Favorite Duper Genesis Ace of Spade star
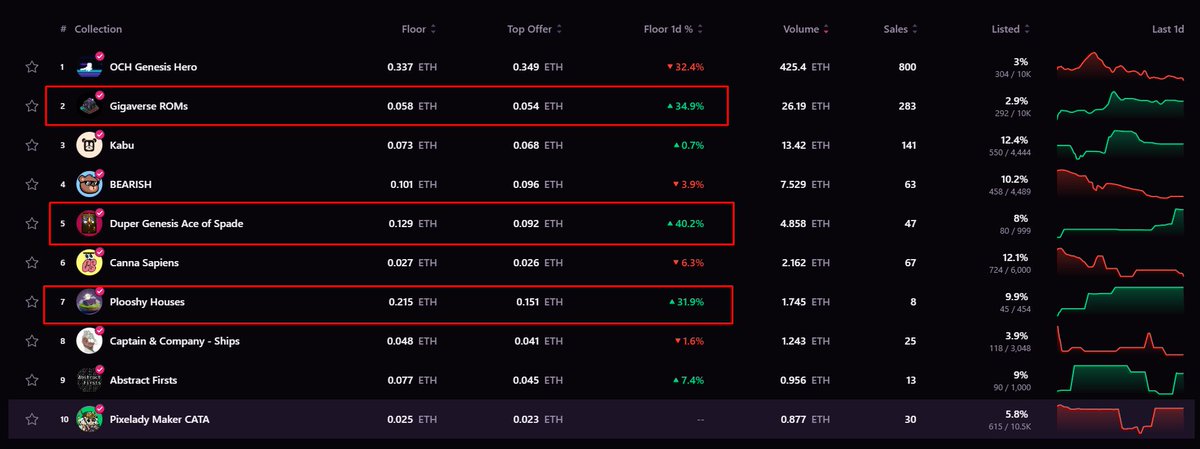This screenshot has width=1200, height=449. click(32, 224)
